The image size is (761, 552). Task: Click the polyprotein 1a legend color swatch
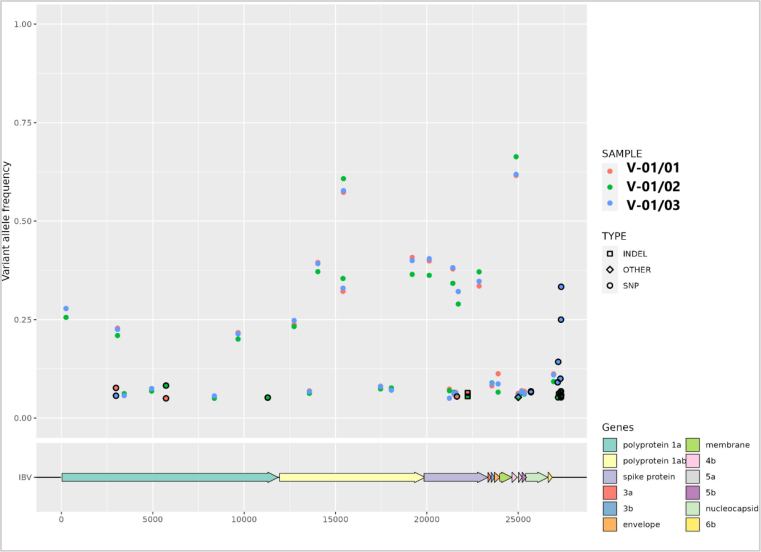pyautogui.click(x=610, y=445)
